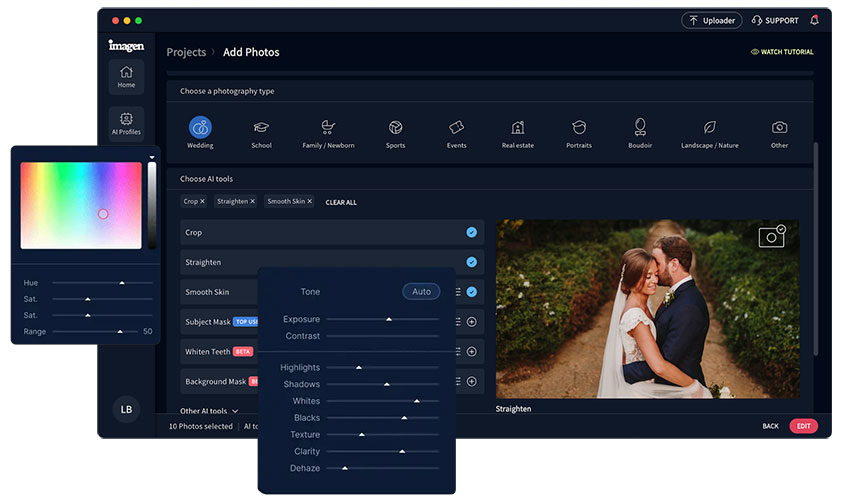Image resolution: width=850 pixels, height=497 pixels.
Task: Open the color picker dropdown arrow
Action: coord(152,158)
